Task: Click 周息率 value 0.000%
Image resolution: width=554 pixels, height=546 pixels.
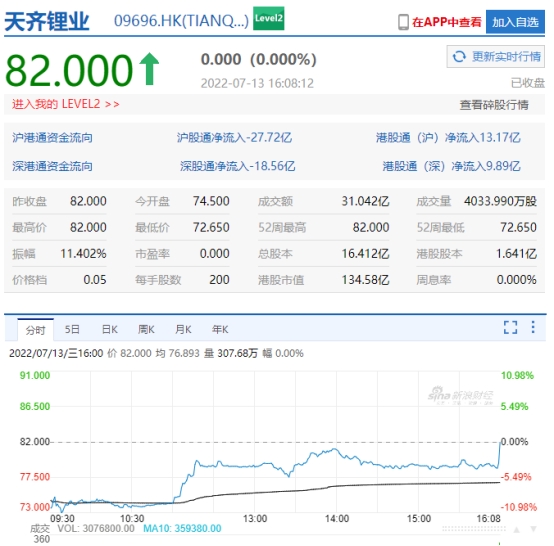Action: (517, 280)
